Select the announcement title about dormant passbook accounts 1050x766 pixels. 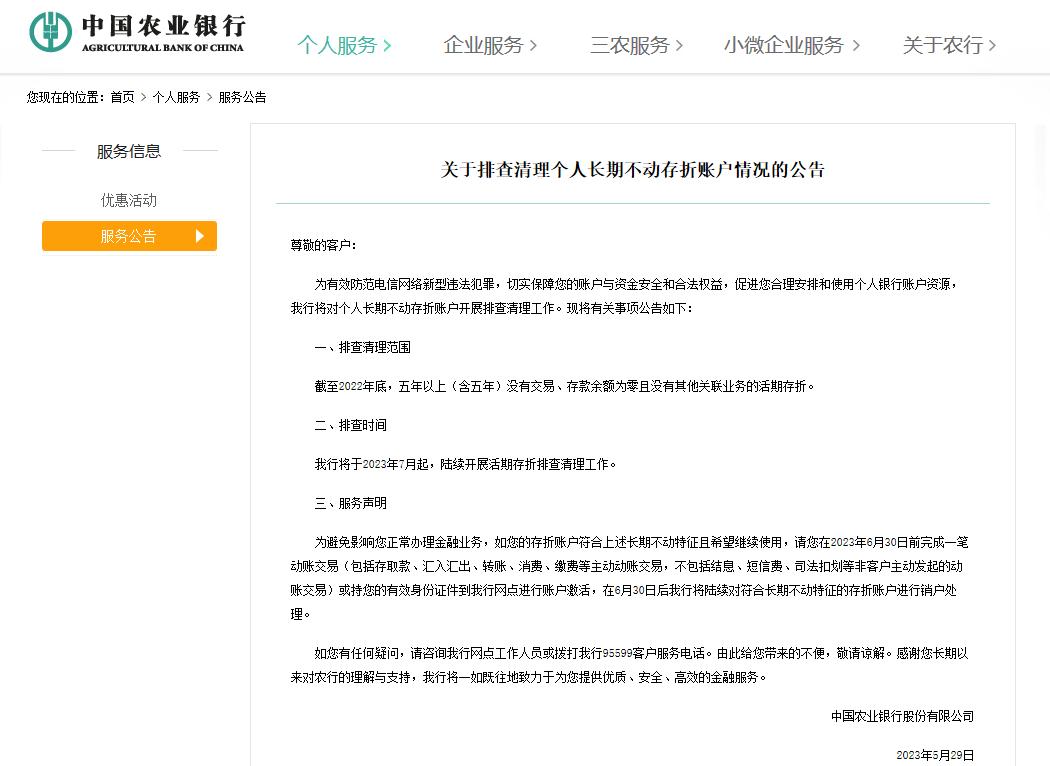(x=631, y=166)
